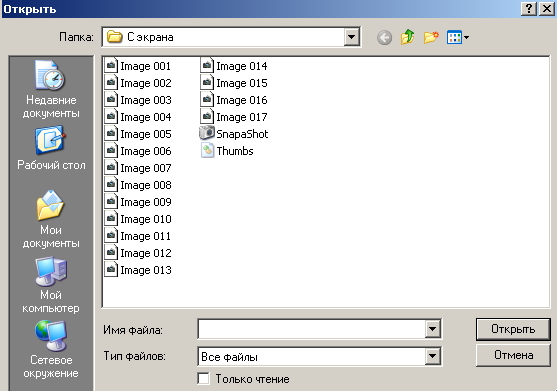Screen dimensions: 557x391
Task: Expand the Имя файла dropdown arrow
Action: point(432,329)
